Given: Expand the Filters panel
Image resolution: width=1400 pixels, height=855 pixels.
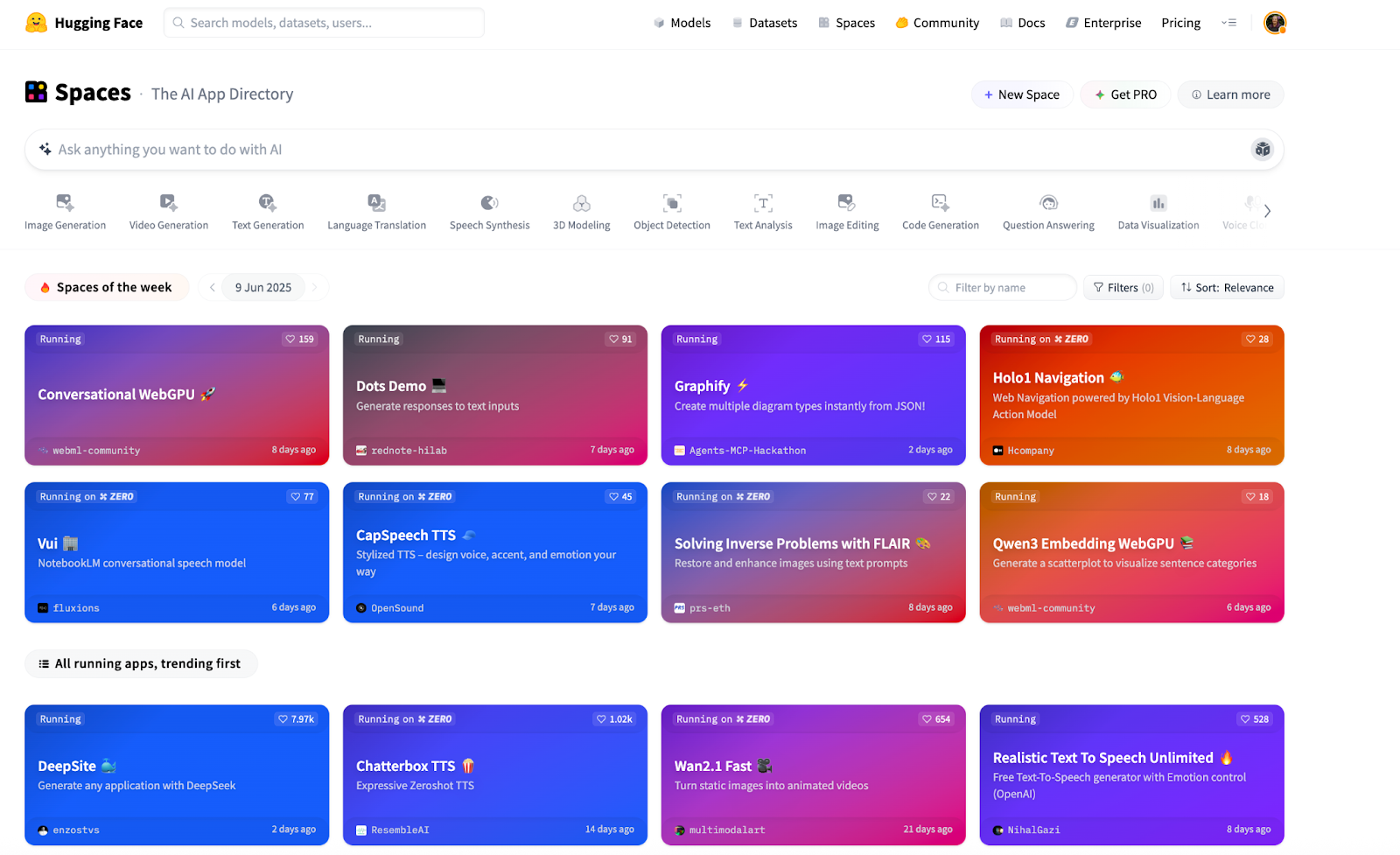Looking at the screenshot, I should [x=1123, y=287].
